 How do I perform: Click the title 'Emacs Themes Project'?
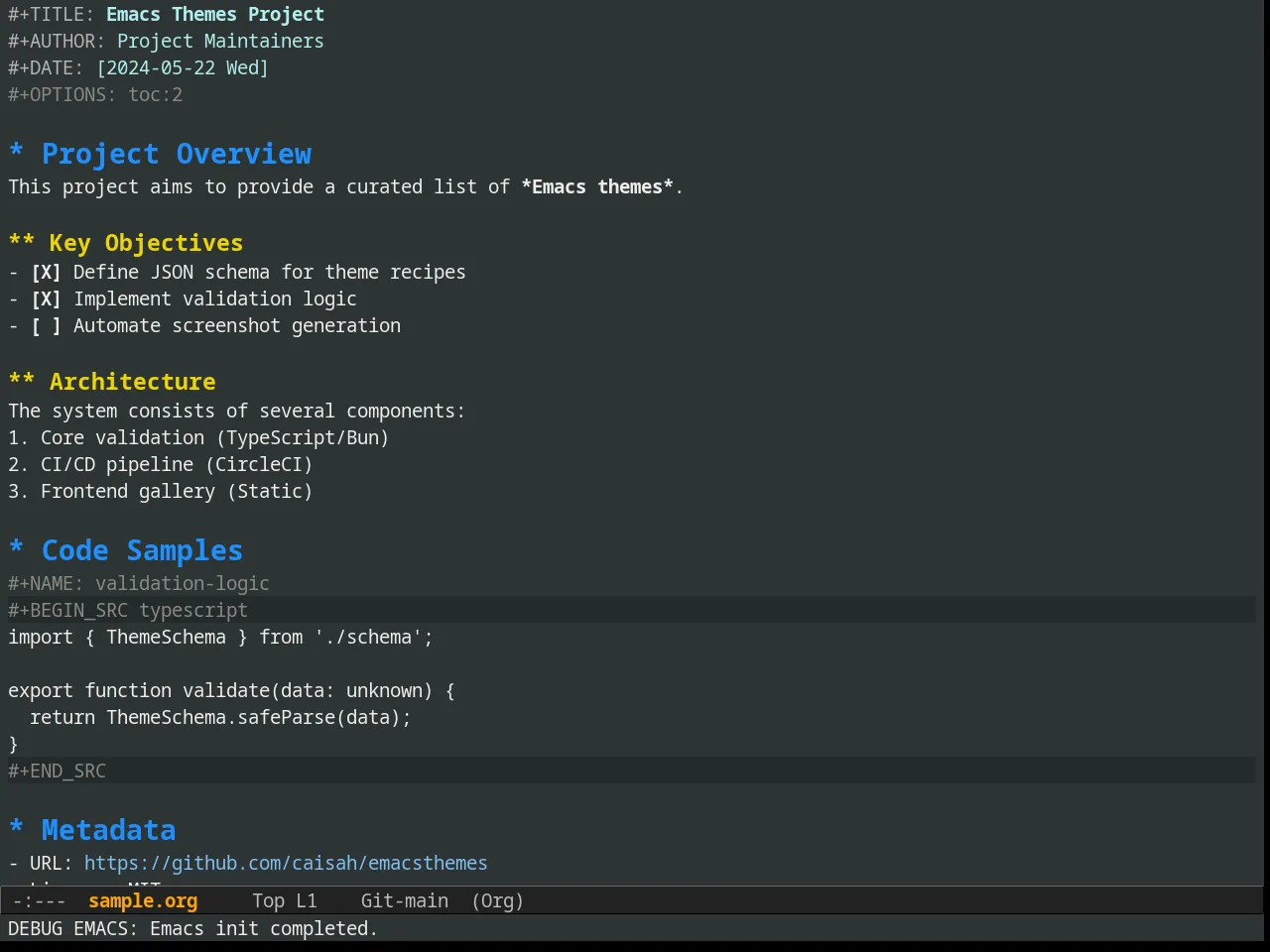tap(215, 15)
